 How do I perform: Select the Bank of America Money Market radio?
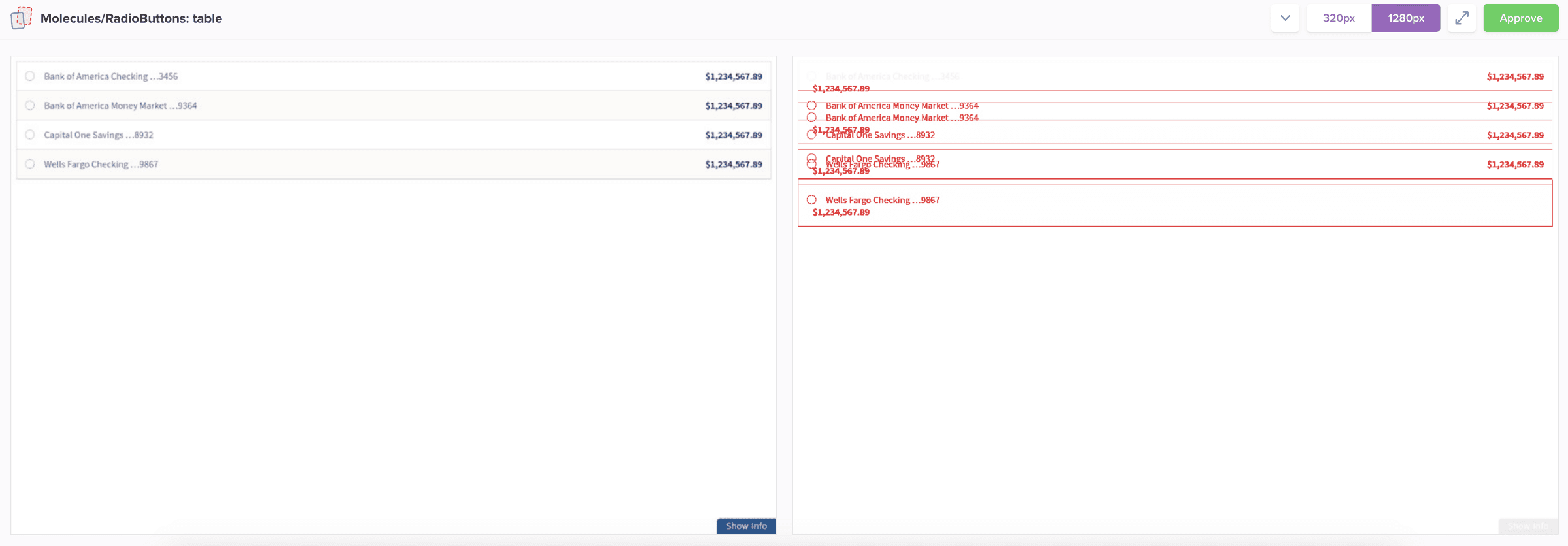click(30, 106)
